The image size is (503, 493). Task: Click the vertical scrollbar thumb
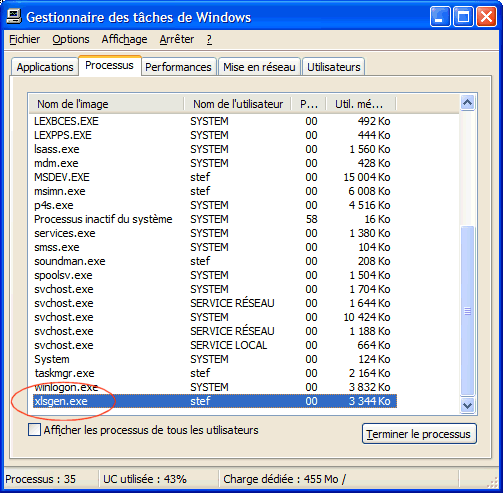click(467, 311)
